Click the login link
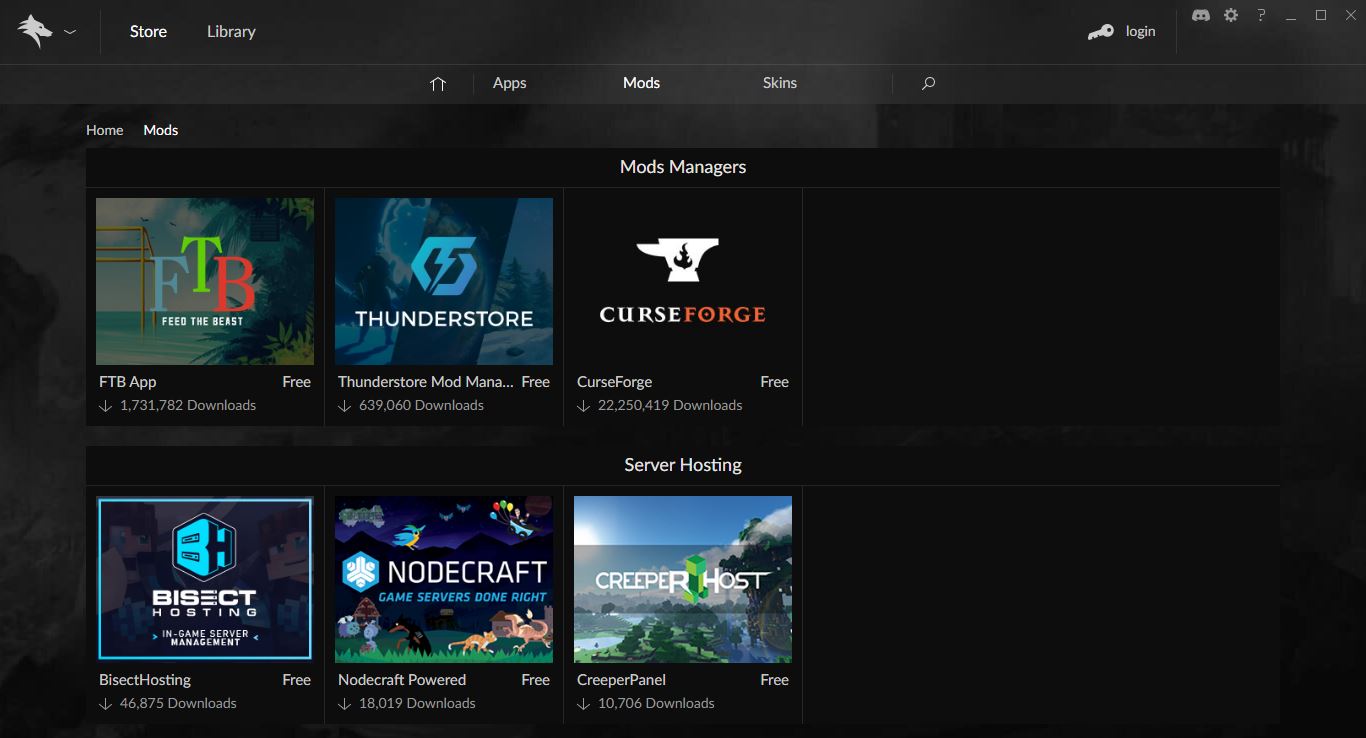This screenshot has width=1366, height=738. [1140, 31]
